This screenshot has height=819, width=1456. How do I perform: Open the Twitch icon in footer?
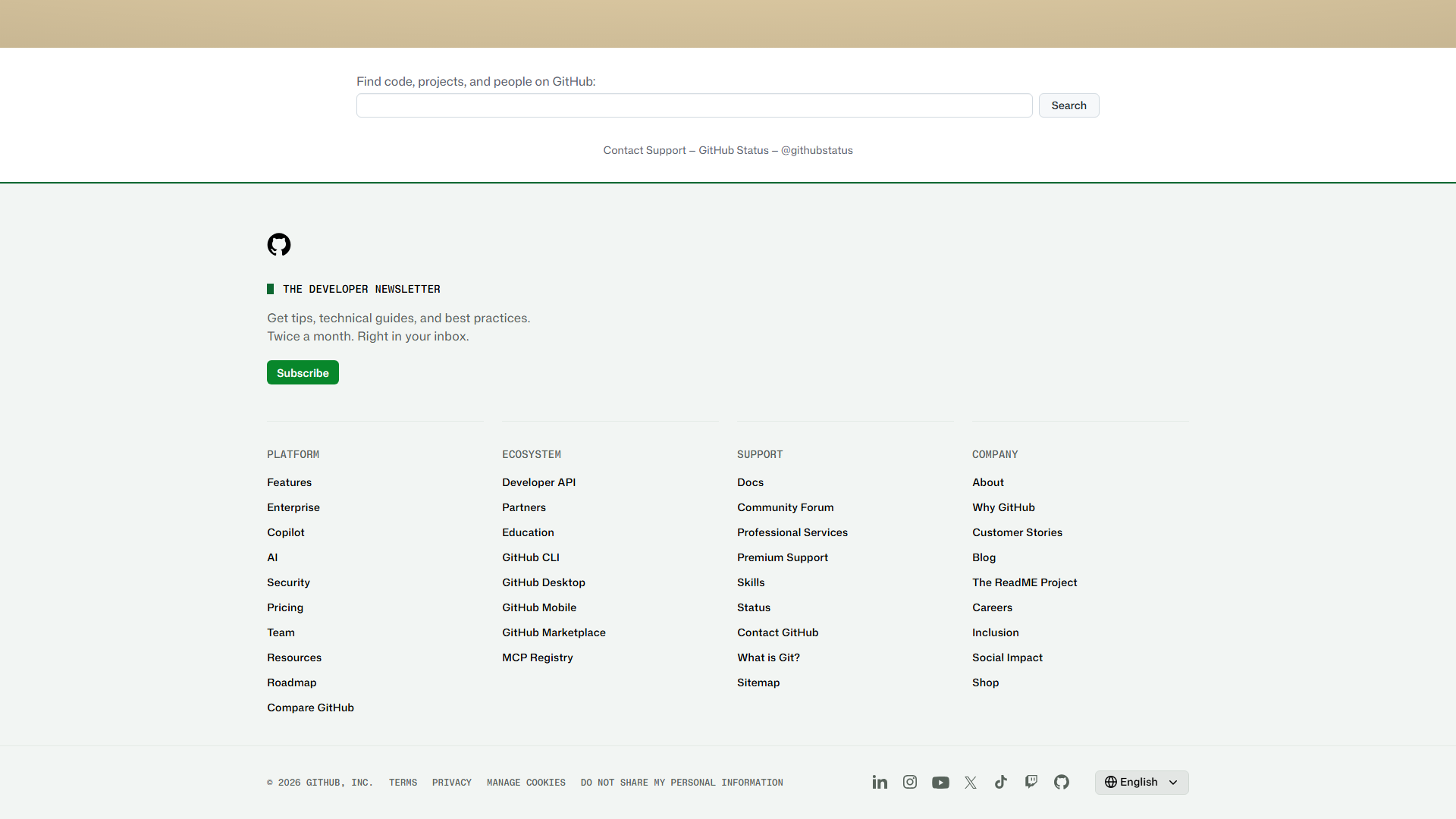coord(1031,782)
